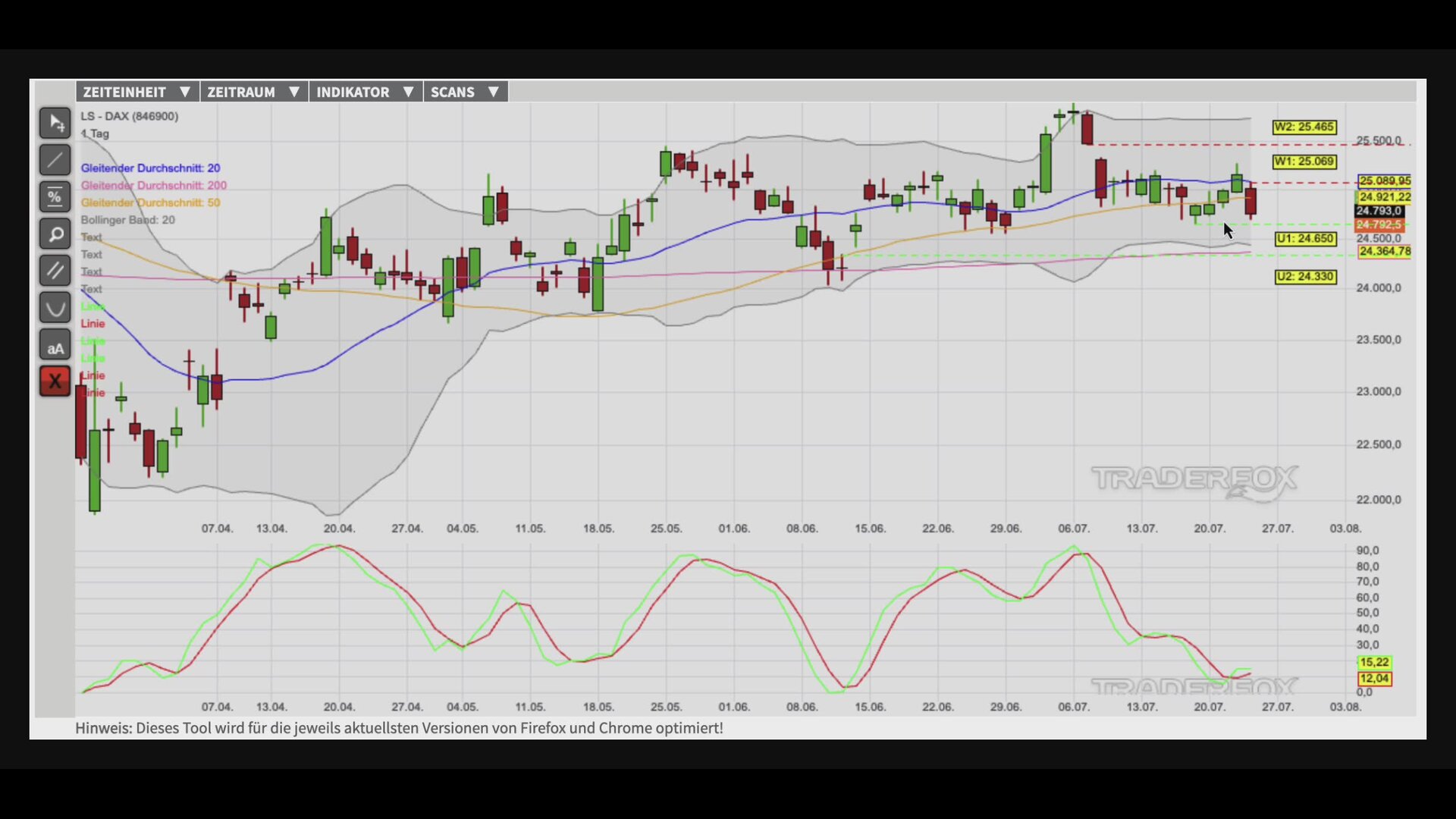
Task: Pick the curve arc drawing tool
Action: pos(55,308)
